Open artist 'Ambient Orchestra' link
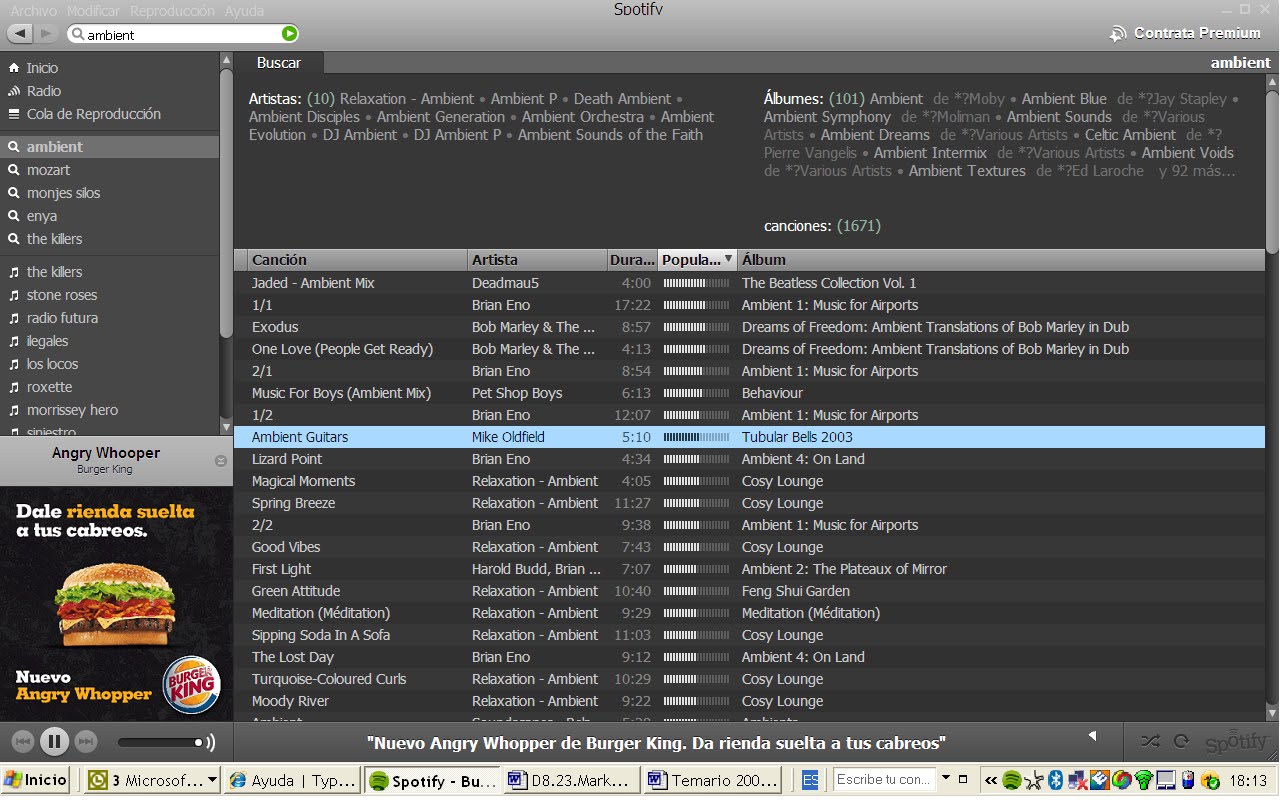Image resolution: width=1280 pixels, height=800 pixels. [583, 117]
